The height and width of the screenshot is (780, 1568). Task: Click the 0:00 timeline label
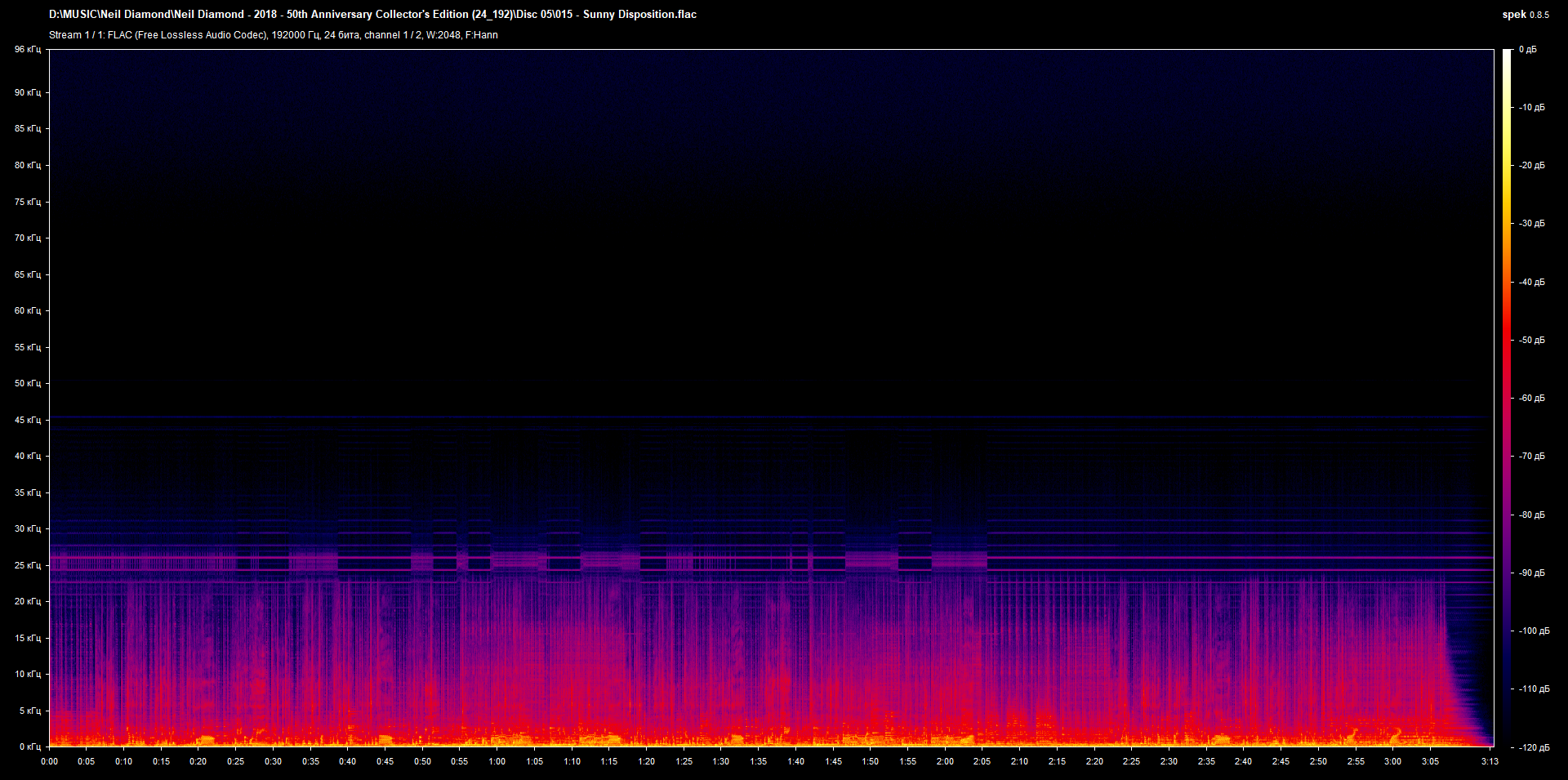tap(50, 760)
